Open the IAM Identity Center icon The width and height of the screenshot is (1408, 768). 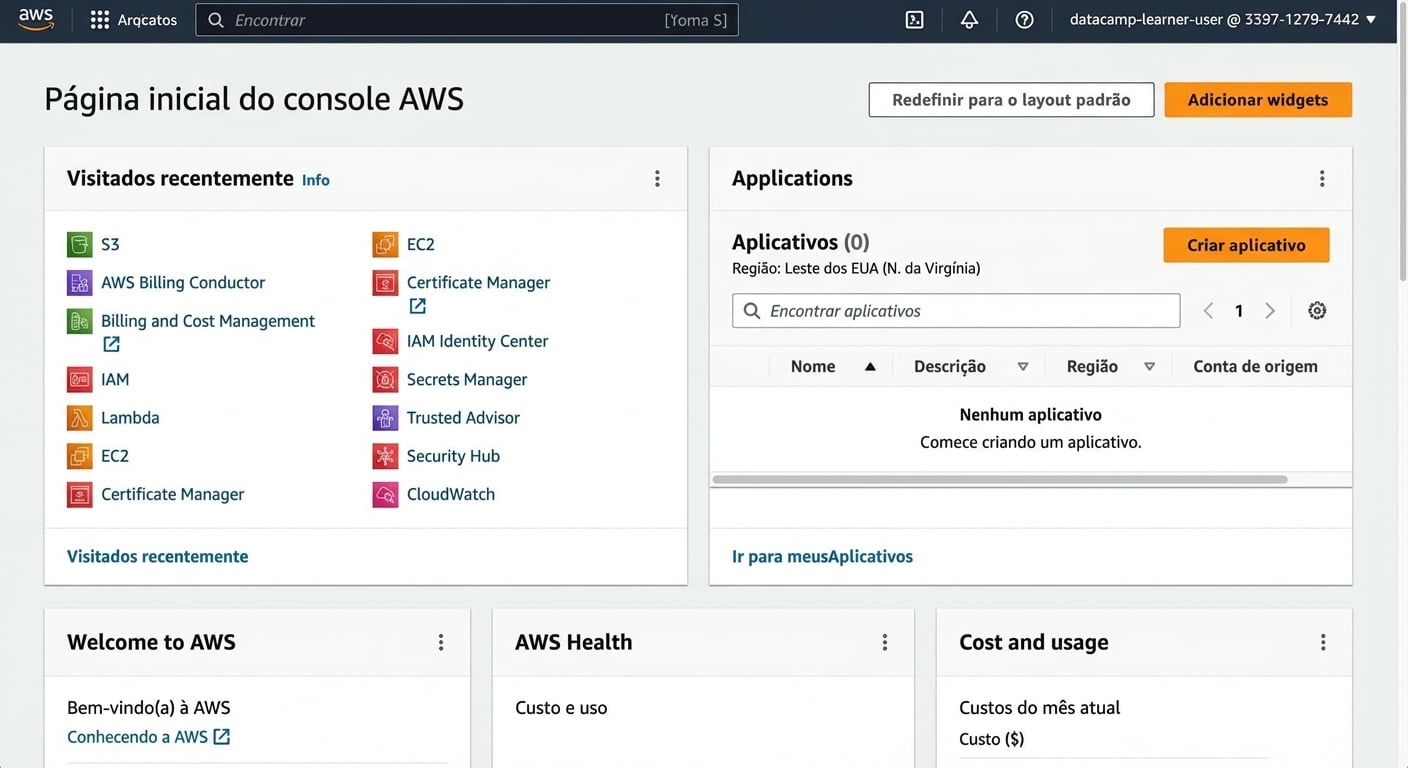[385, 341]
